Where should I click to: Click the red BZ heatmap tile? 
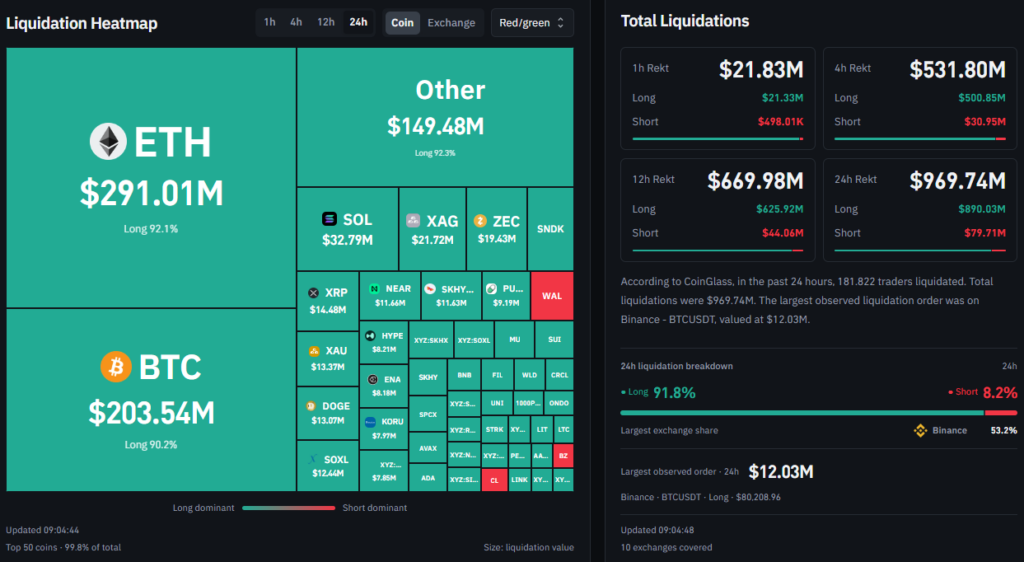[x=563, y=456]
